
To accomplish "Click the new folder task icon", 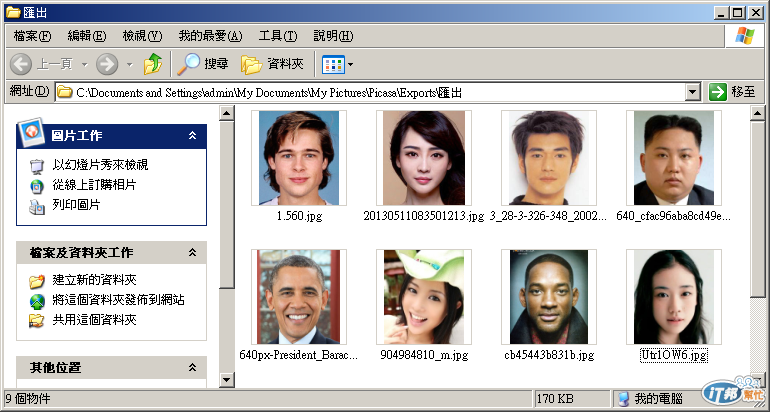I will 37,281.
